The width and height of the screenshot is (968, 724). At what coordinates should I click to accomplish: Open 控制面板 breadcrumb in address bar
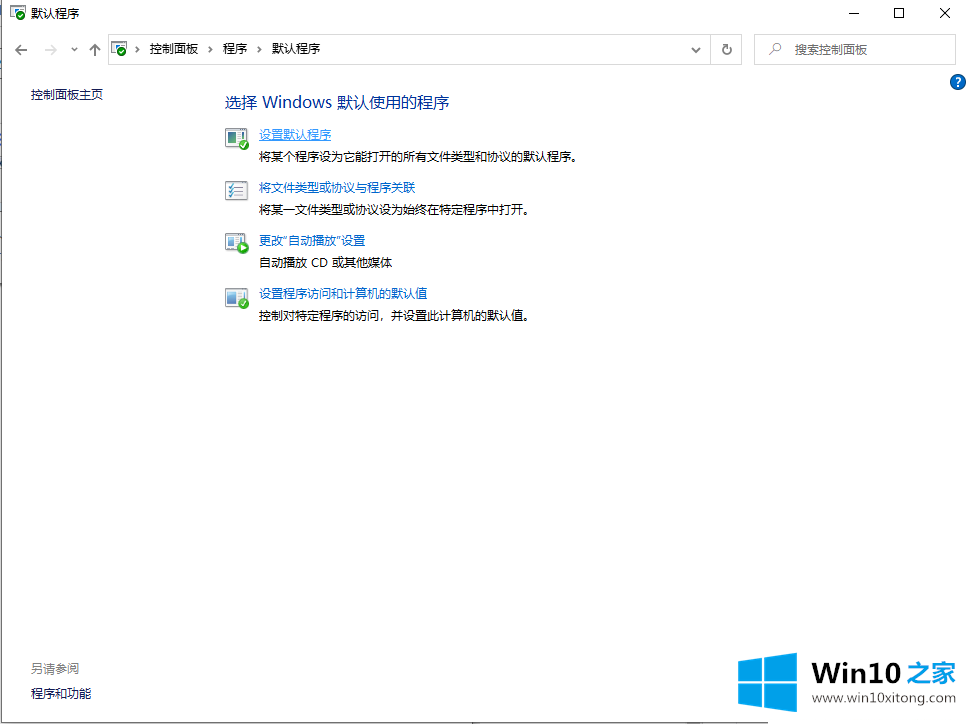pos(173,49)
